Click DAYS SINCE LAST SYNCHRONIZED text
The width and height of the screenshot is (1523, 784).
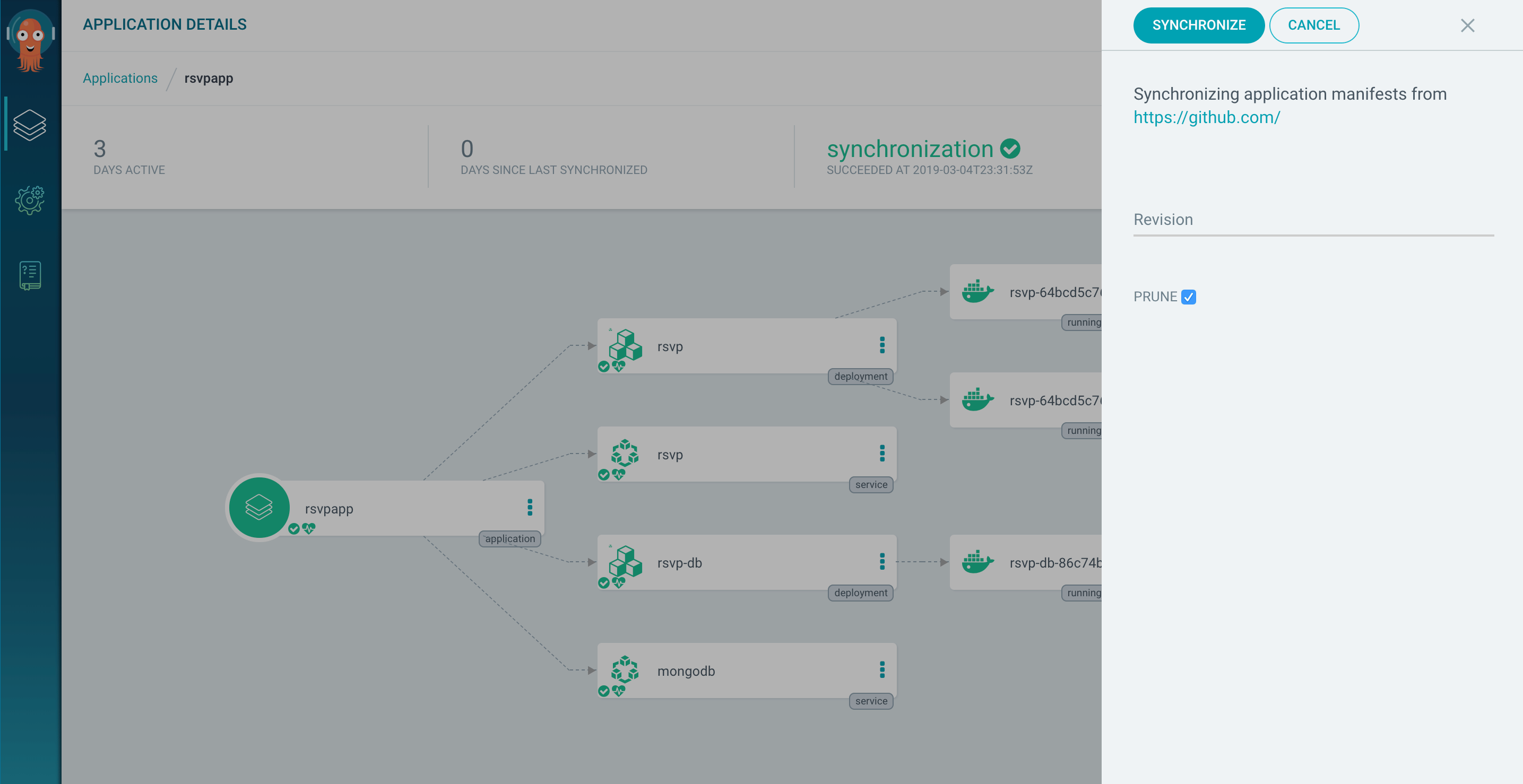click(x=554, y=170)
